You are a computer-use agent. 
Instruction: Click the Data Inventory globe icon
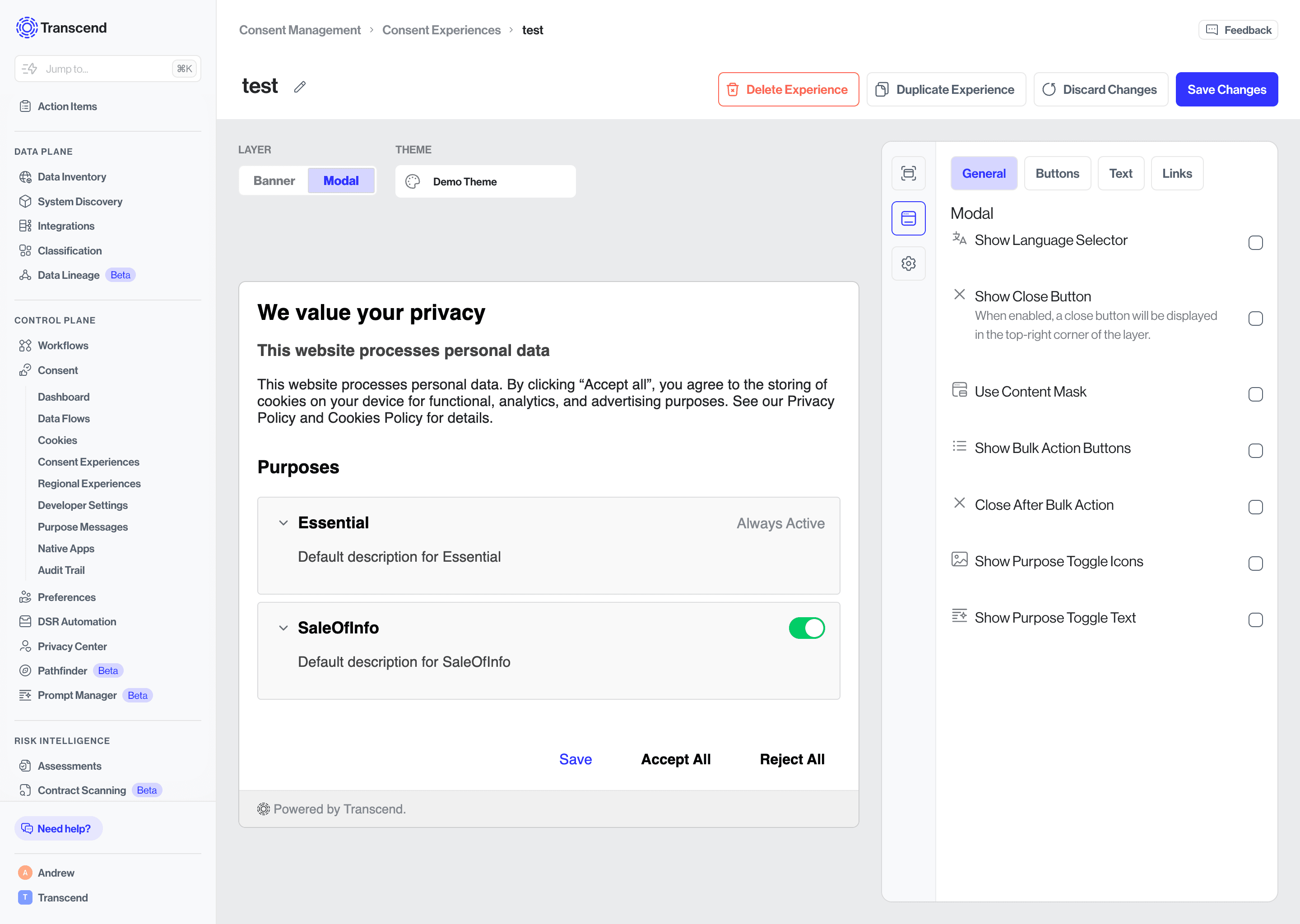click(x=25, y=177)
